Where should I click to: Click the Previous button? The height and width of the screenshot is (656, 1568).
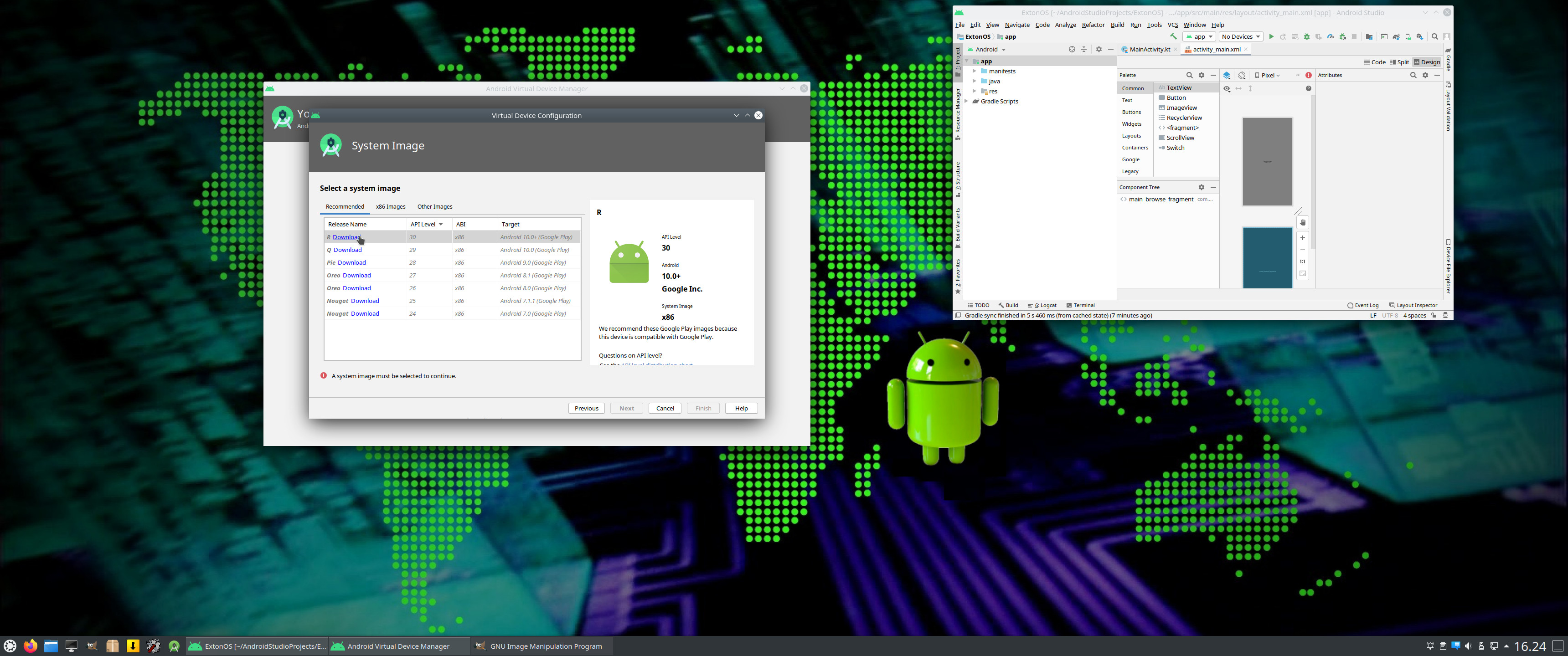point(586,408)
